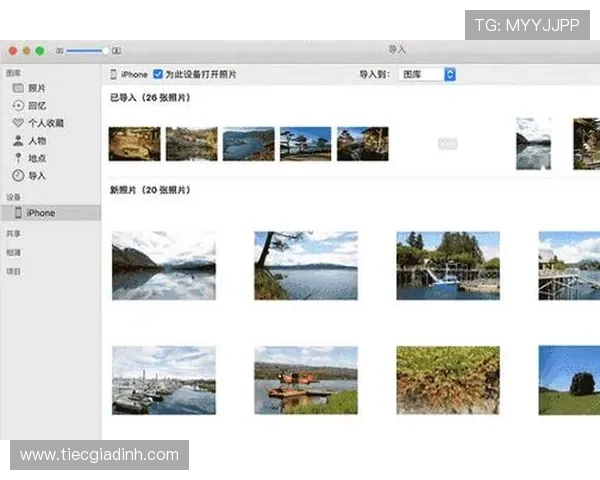Expand the already-imported row via ellipsis button
This screenshot has height=480, width=600.
[x=447, y=144]
